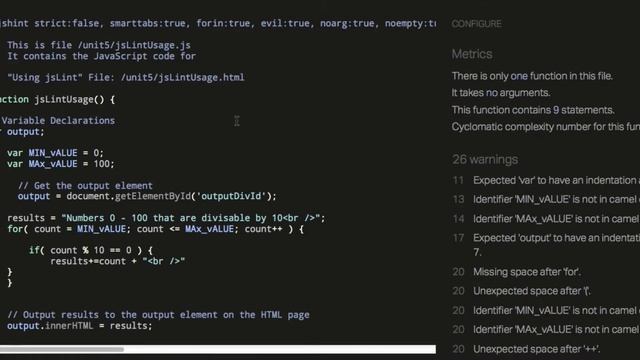This screenshot has height=360, width=640.
Task: Select the warning line 11 about 'var' indentation
Action: [546, 180]
